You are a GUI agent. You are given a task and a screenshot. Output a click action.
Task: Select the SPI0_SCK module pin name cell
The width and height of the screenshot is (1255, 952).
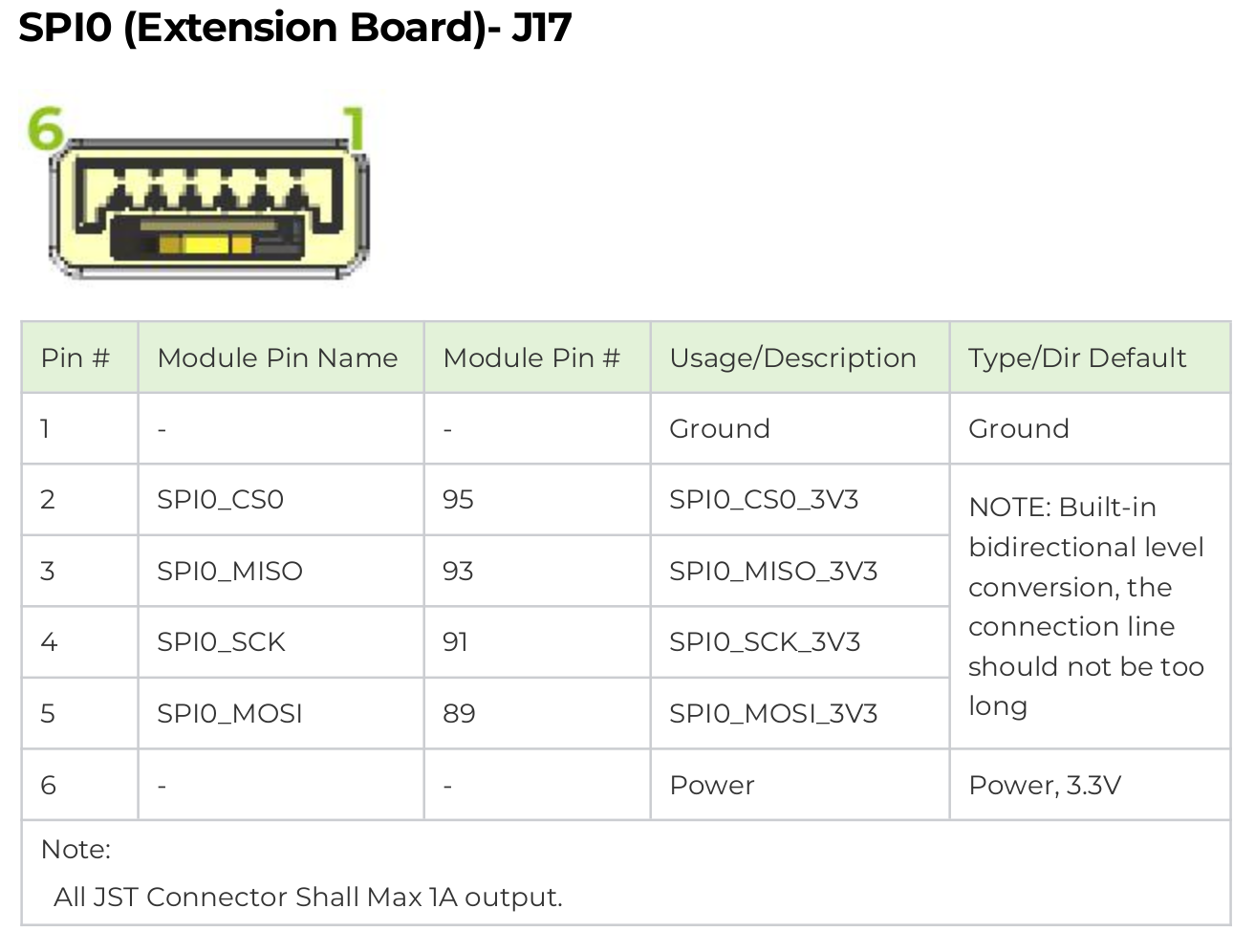(x=281, y=642)
